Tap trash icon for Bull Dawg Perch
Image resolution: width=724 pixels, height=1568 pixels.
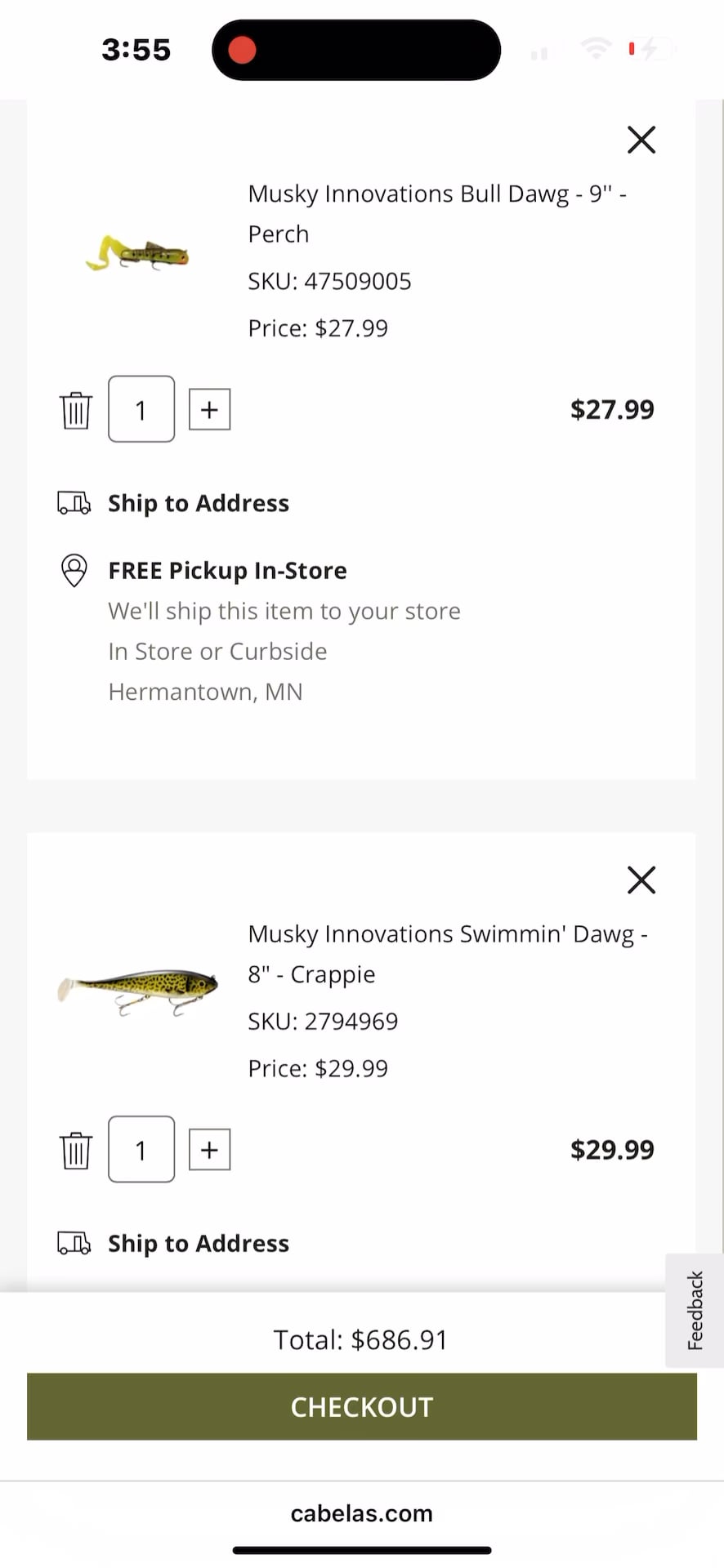coord(76,409)
